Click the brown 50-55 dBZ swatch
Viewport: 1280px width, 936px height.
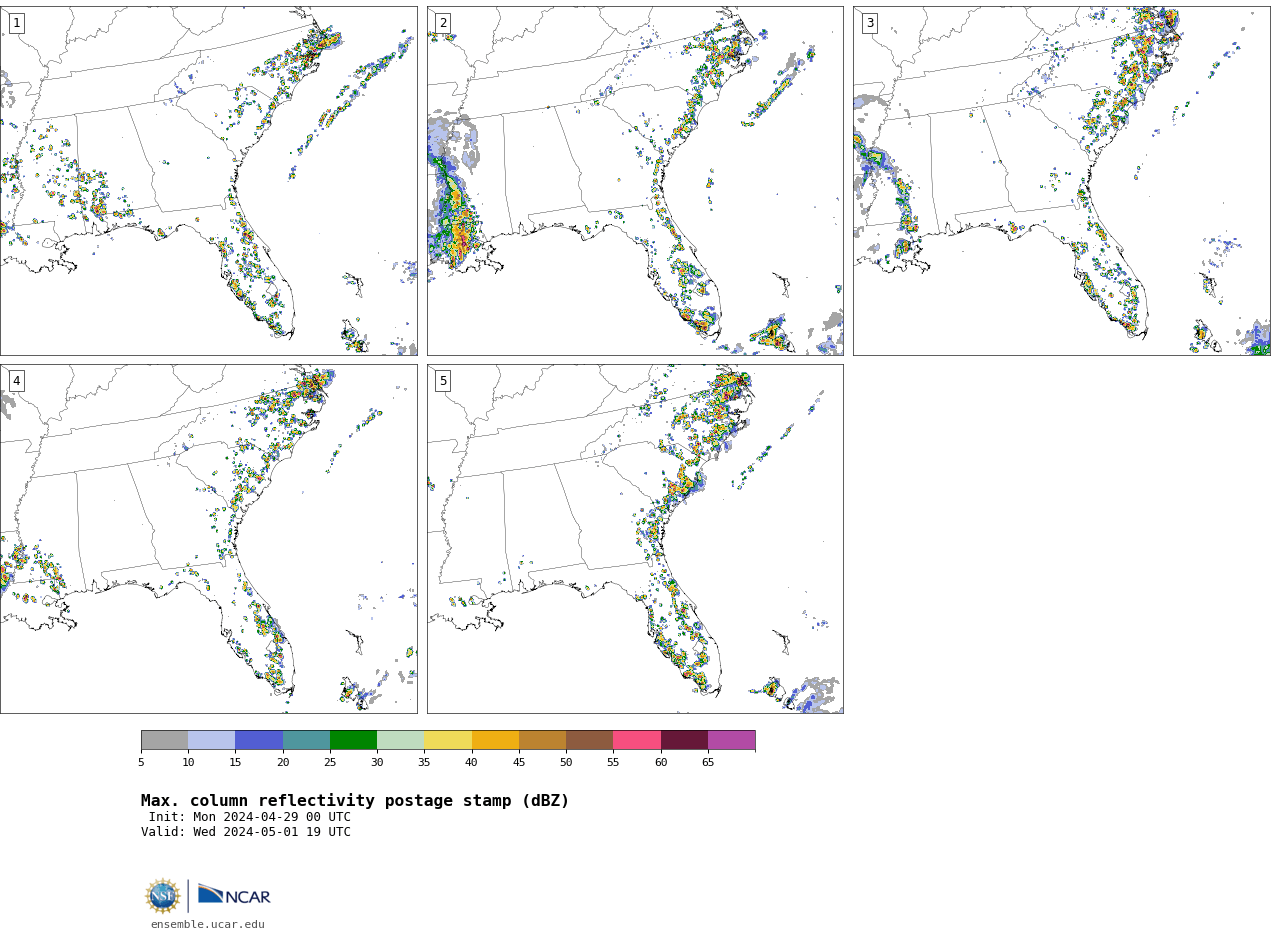pos(589,740)
